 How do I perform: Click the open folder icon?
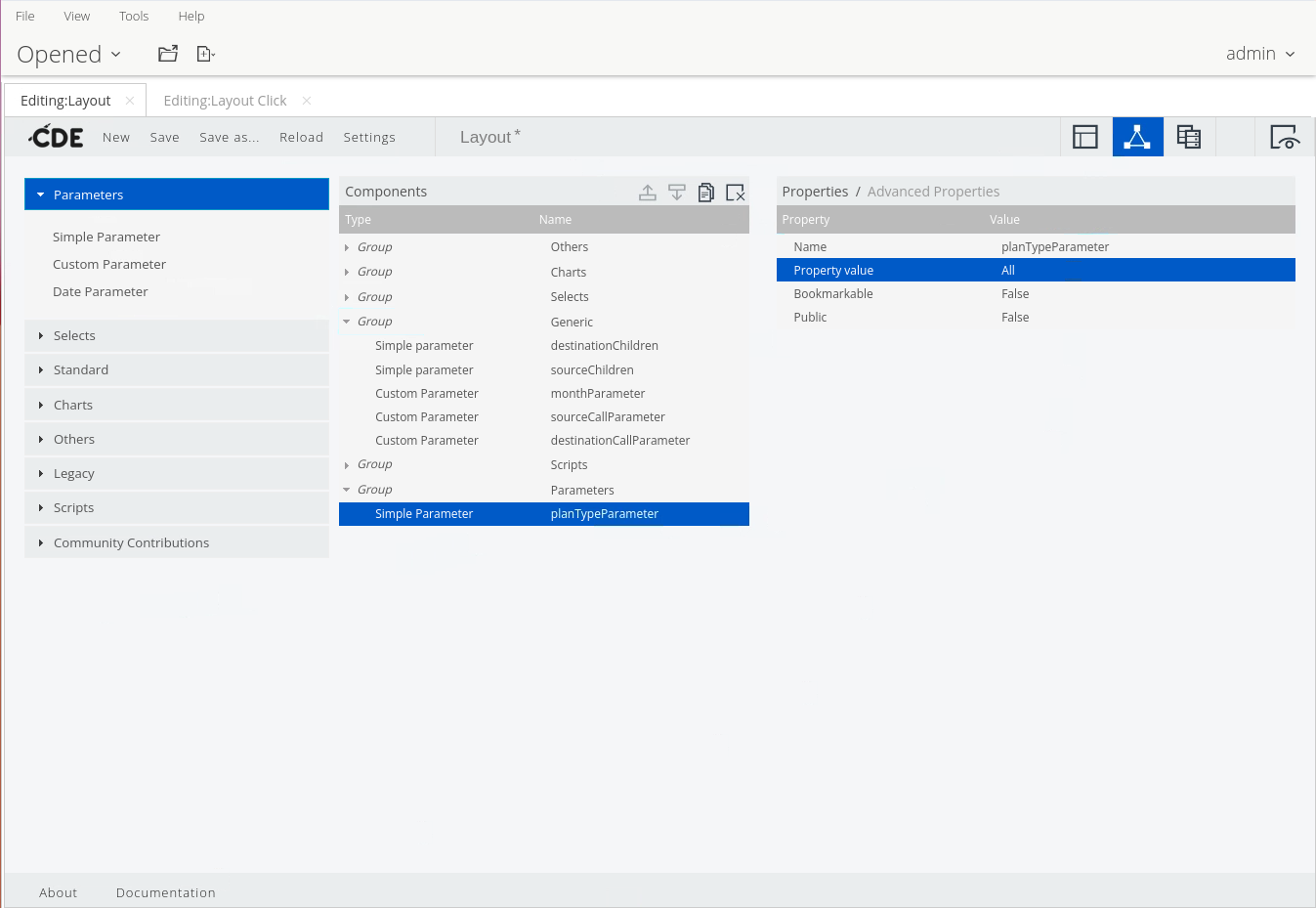pos(168,54)
